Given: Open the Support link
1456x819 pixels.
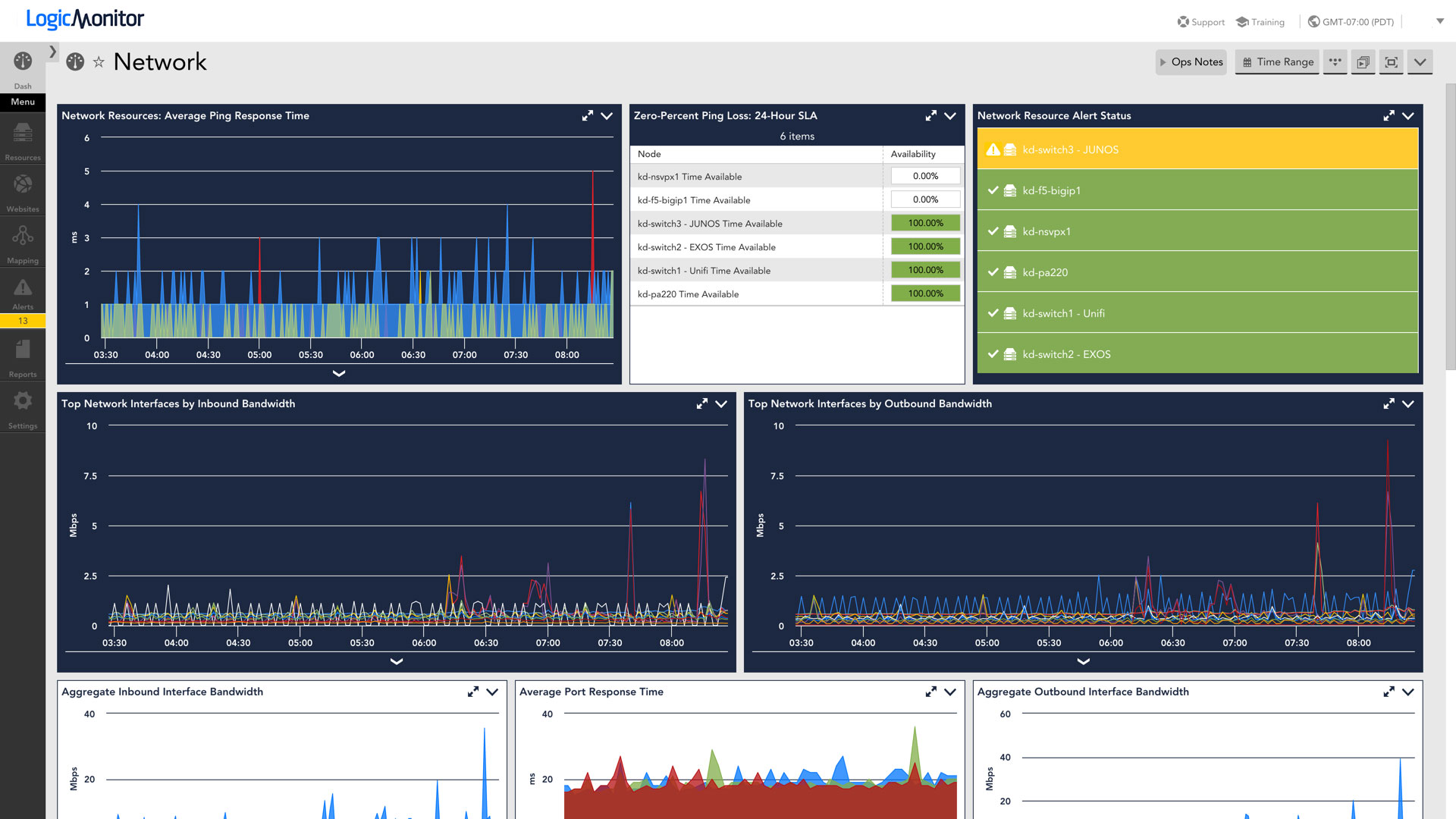Looking at the screenshot, I should coord(1201,22).
